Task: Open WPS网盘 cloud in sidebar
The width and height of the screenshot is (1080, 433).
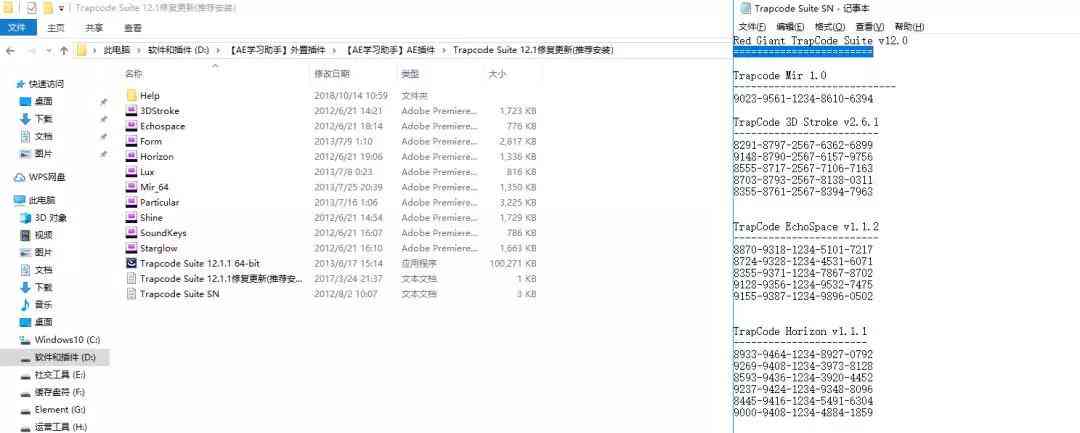Action: coord(20,177)
